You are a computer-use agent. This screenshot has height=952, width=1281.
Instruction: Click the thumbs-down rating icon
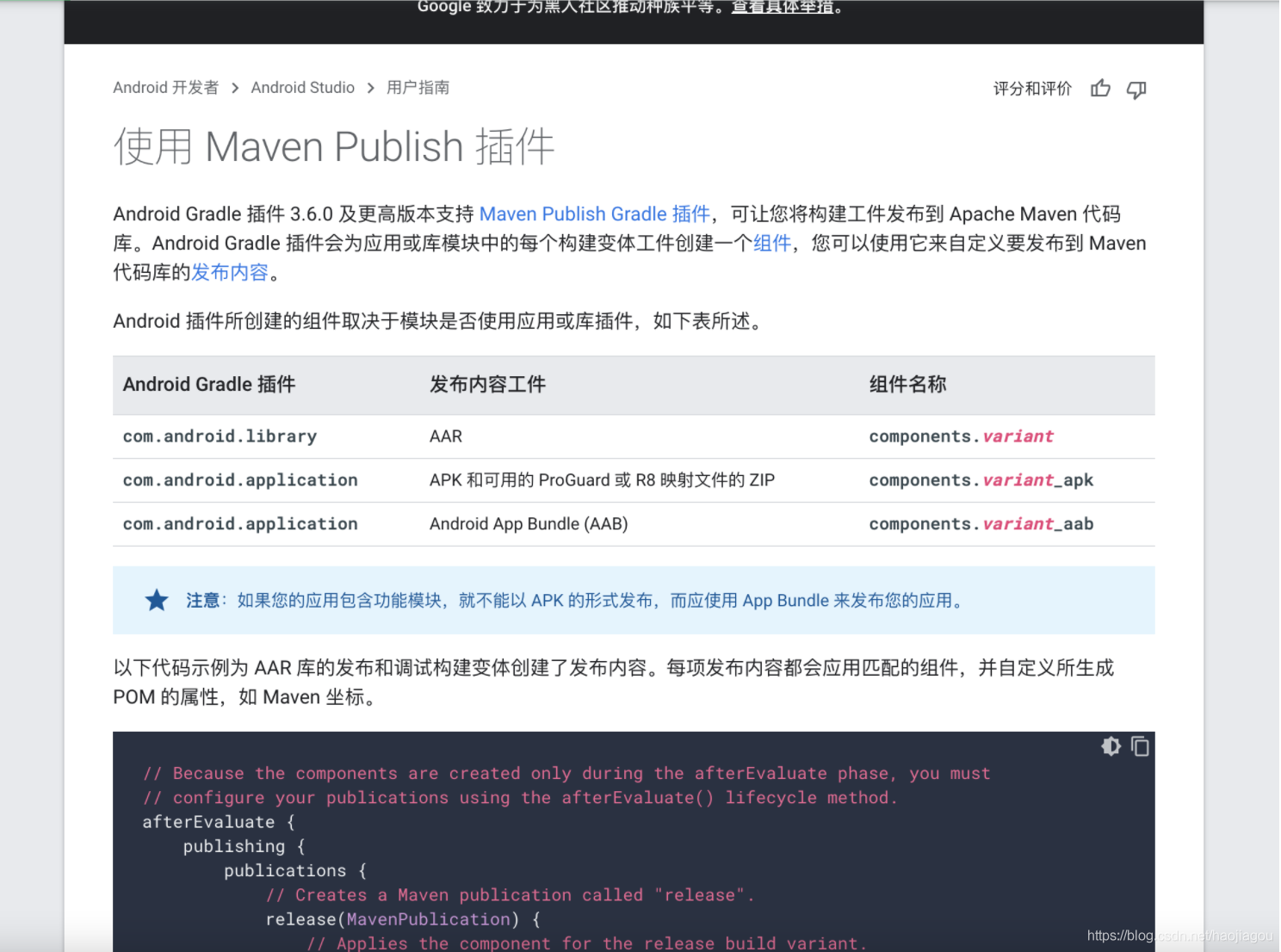[1136, 90]
